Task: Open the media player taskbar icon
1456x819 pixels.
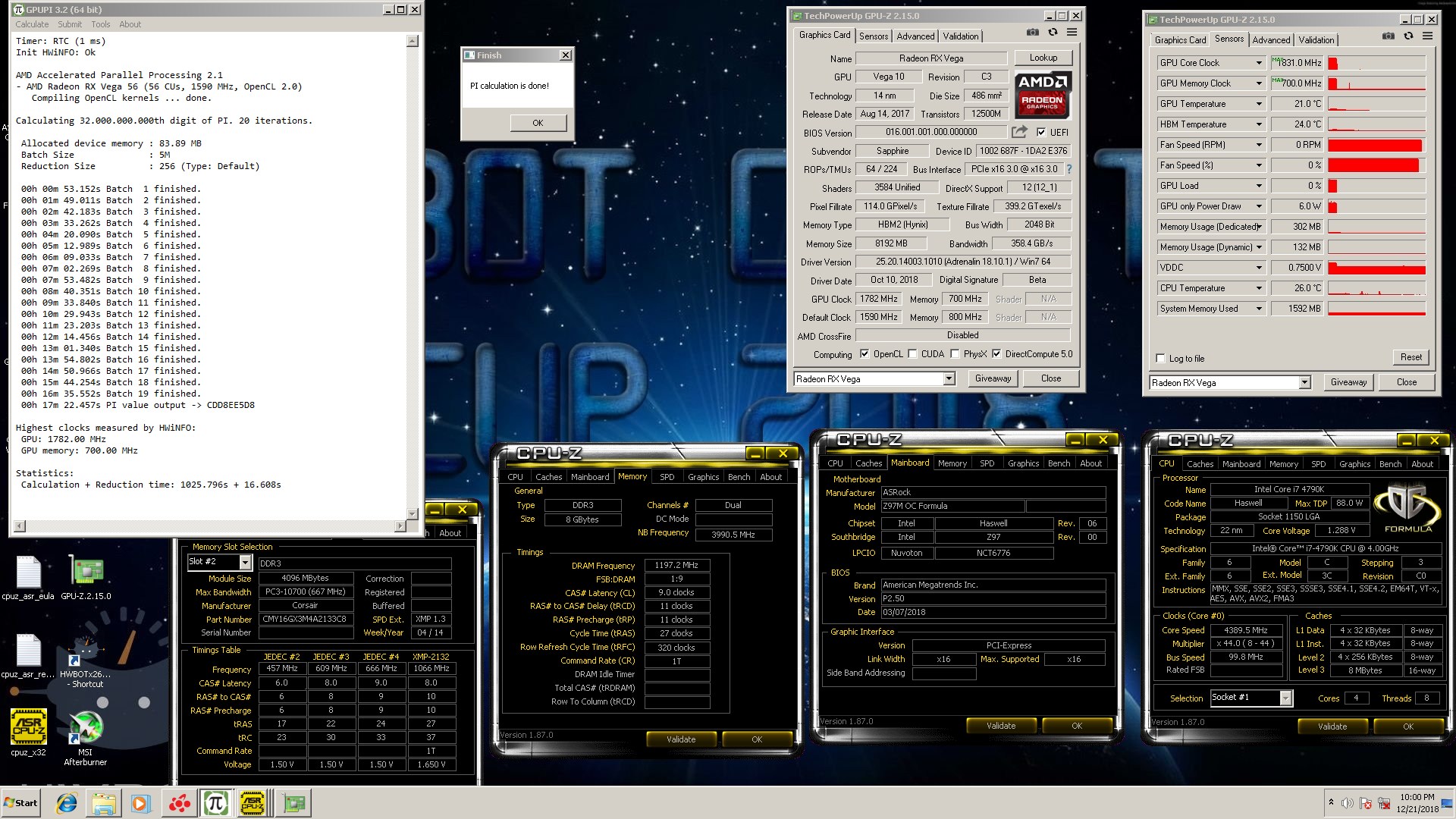Action: pyautogui.click(x=141, y=803)
